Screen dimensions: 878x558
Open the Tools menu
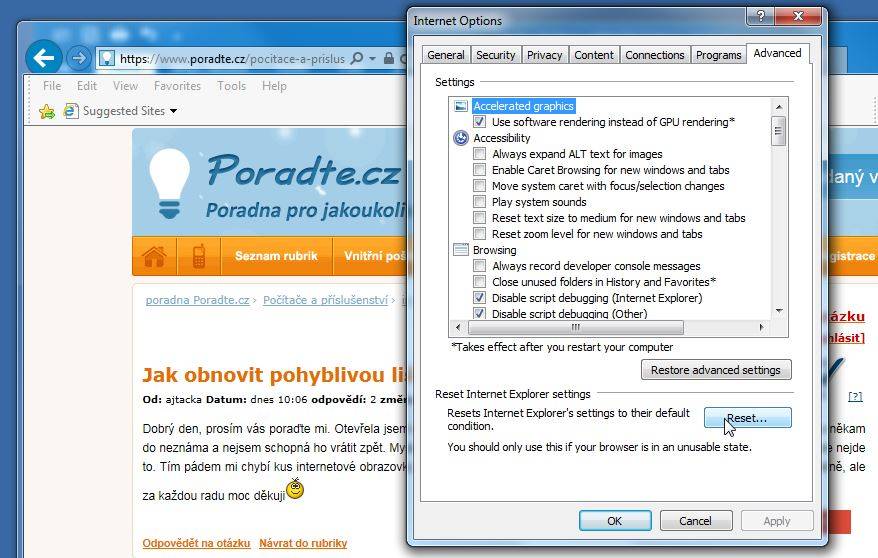232,86
